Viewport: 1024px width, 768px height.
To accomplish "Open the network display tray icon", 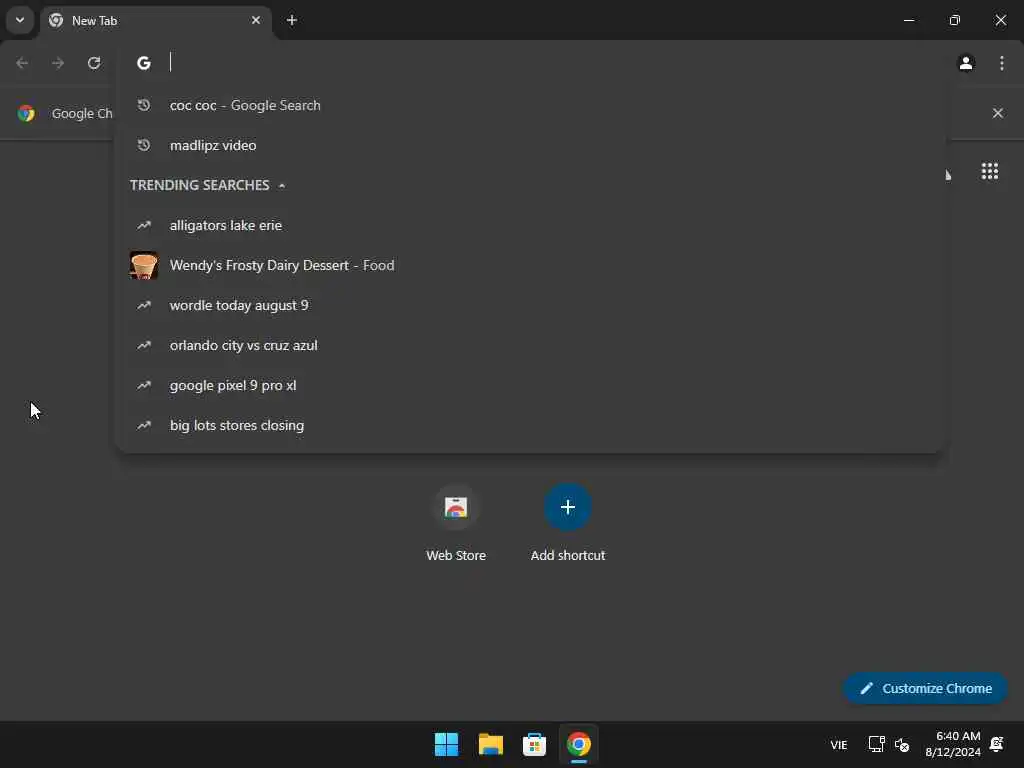I will point(876,744).
